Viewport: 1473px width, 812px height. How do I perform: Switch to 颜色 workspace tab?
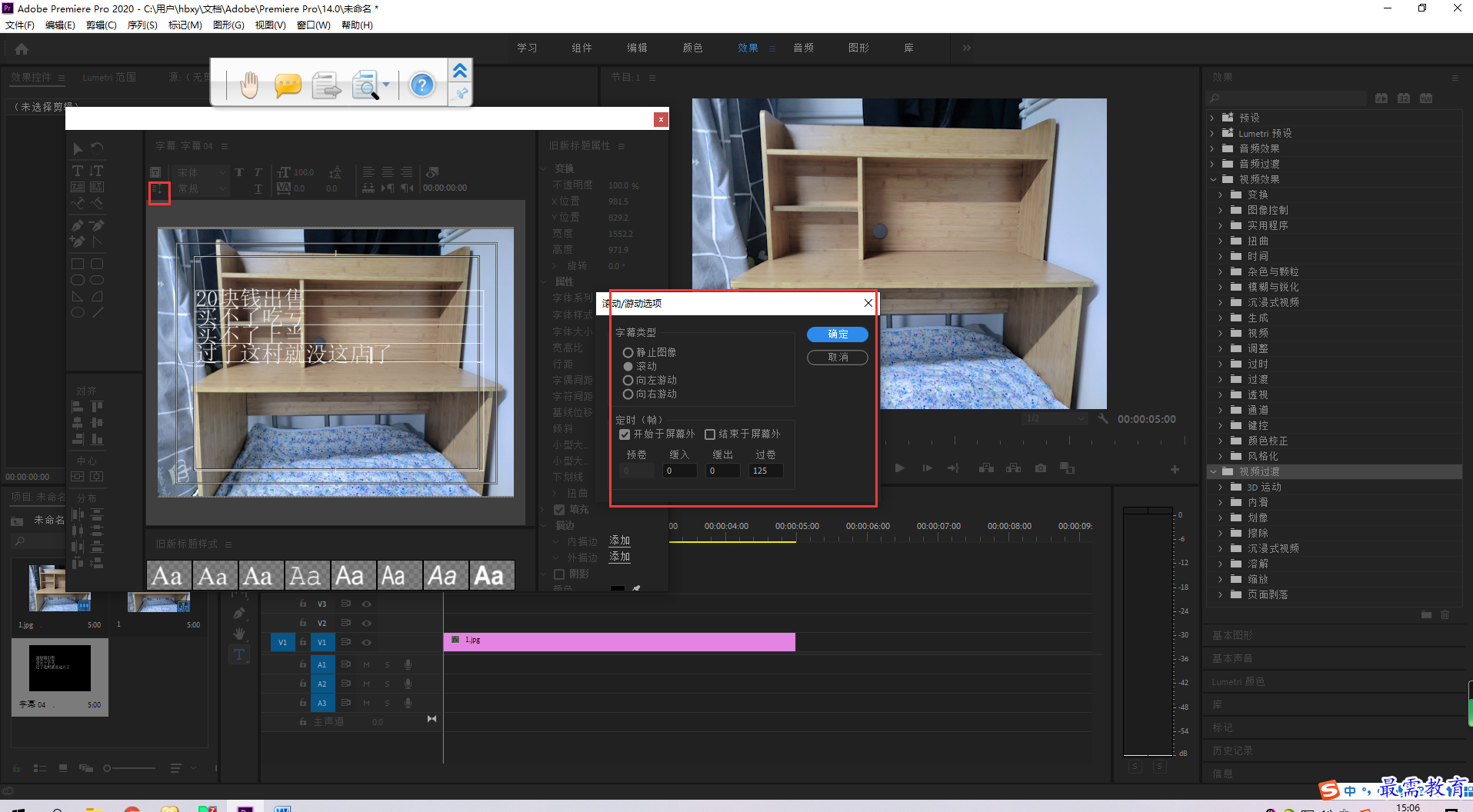point(692,48)
